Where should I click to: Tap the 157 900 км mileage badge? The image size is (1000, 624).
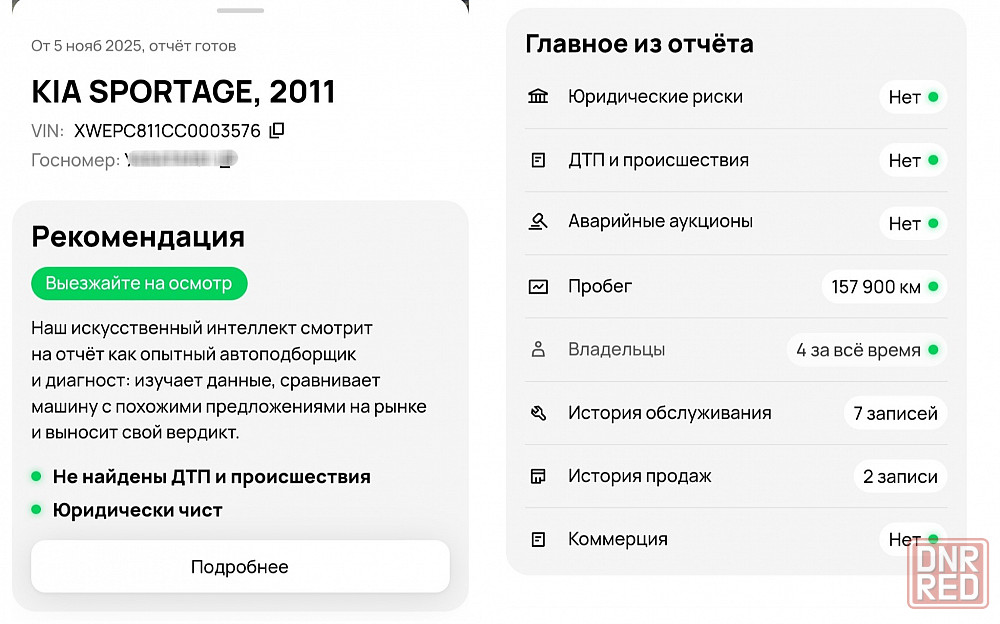tap(884, 287)
